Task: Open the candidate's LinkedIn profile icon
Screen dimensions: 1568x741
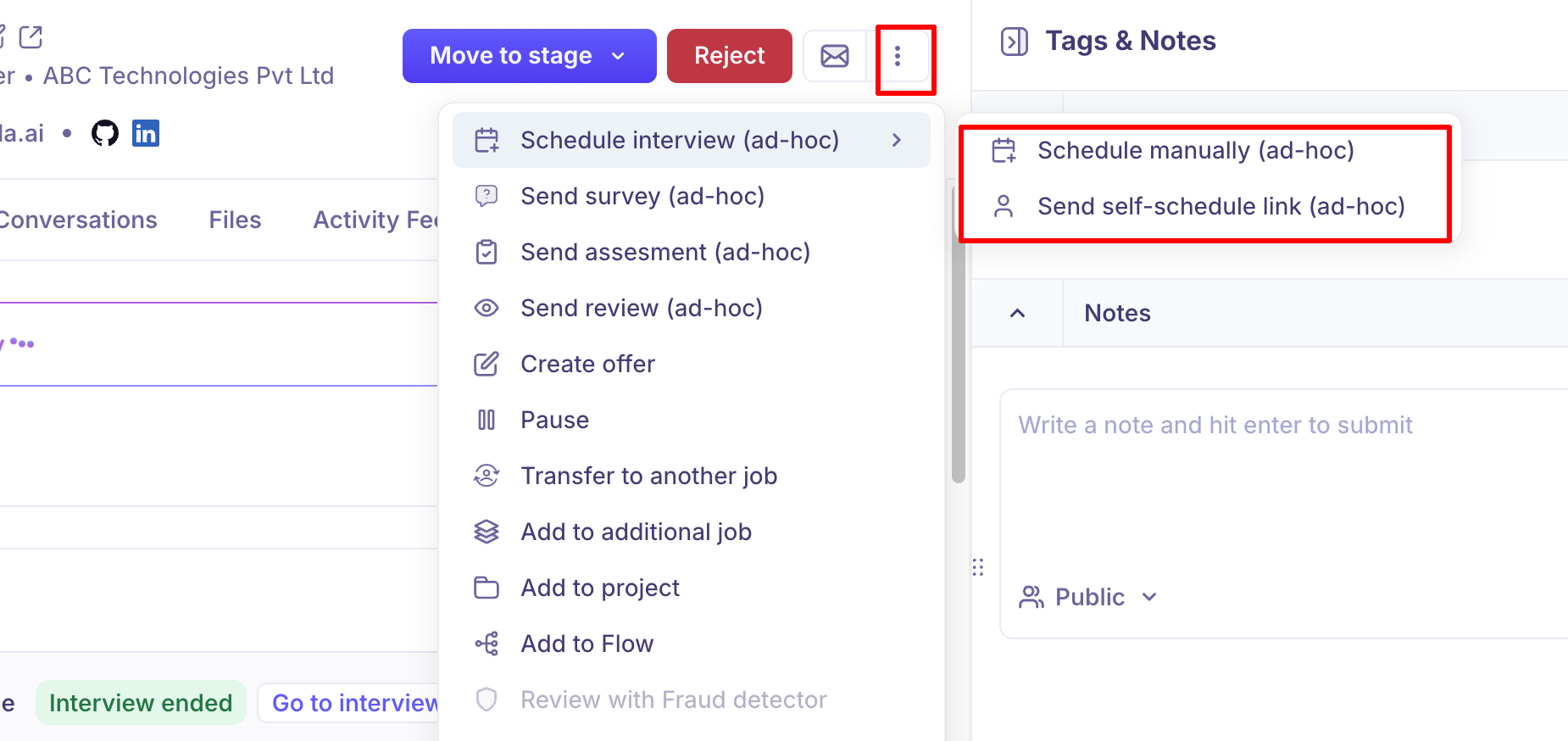Action: [x=146, y=133]
